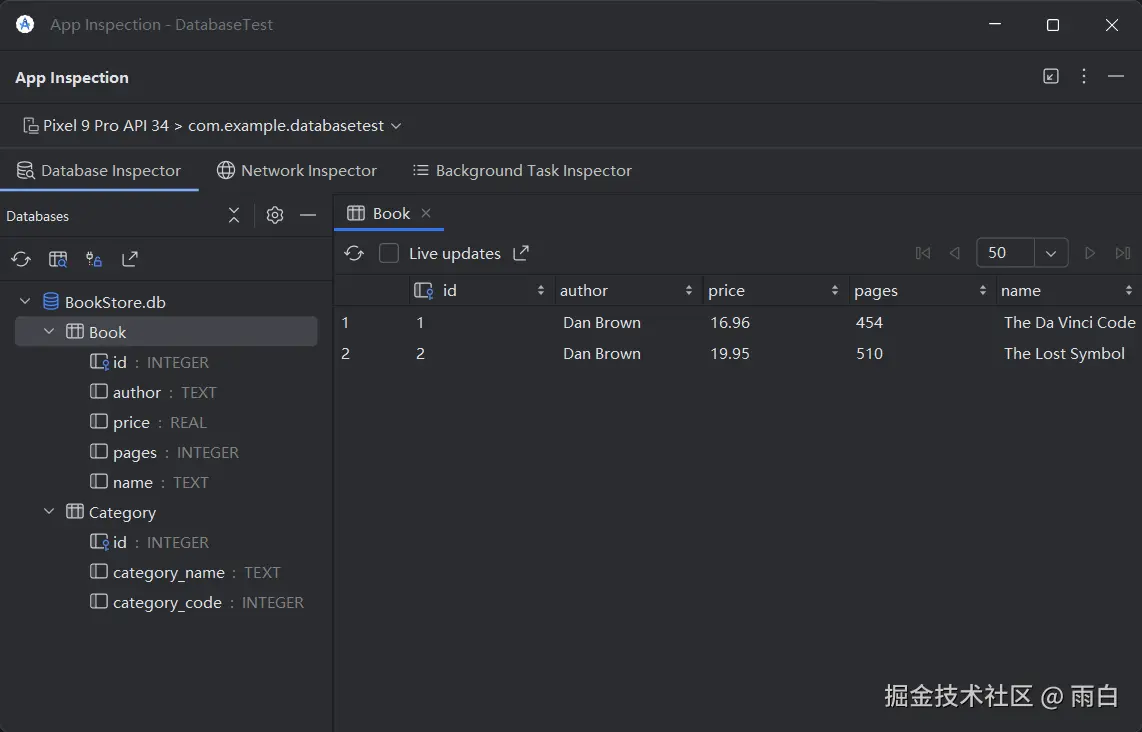The width and height of the screenshot is (1142, 732).
Task: Export Book table to file
Action: click(x=521, y=254)
